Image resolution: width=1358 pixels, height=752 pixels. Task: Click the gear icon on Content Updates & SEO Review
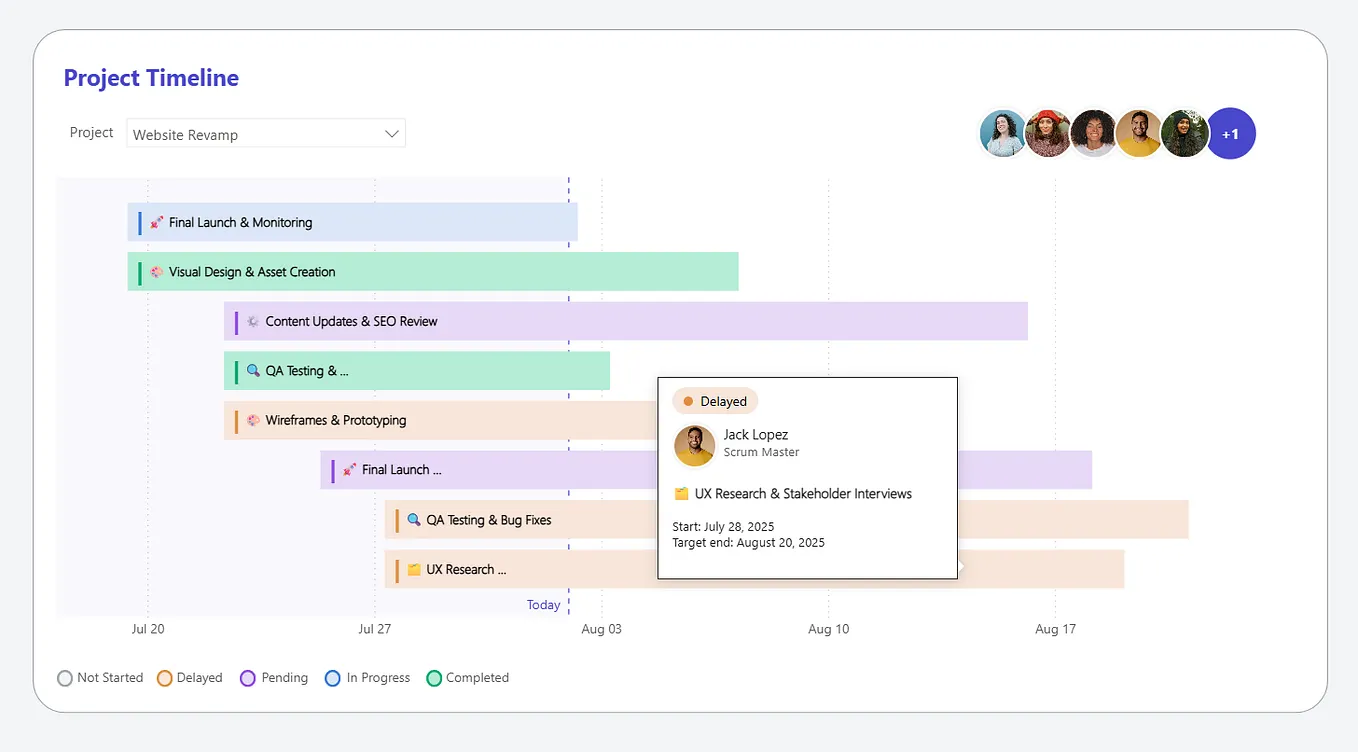pos(251,321)
